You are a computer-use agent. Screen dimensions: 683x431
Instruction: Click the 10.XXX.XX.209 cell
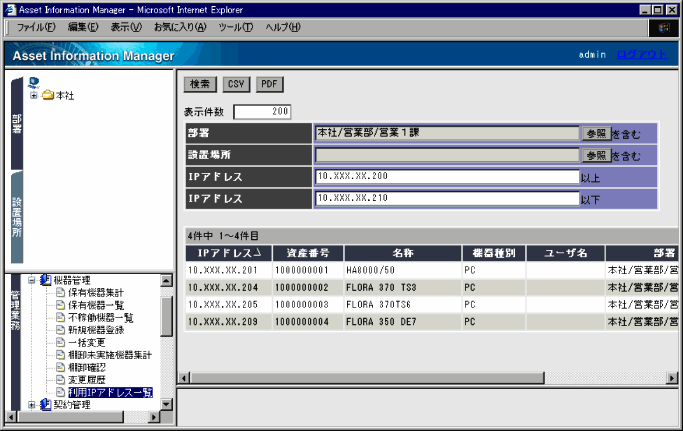(x=229, y=322)
